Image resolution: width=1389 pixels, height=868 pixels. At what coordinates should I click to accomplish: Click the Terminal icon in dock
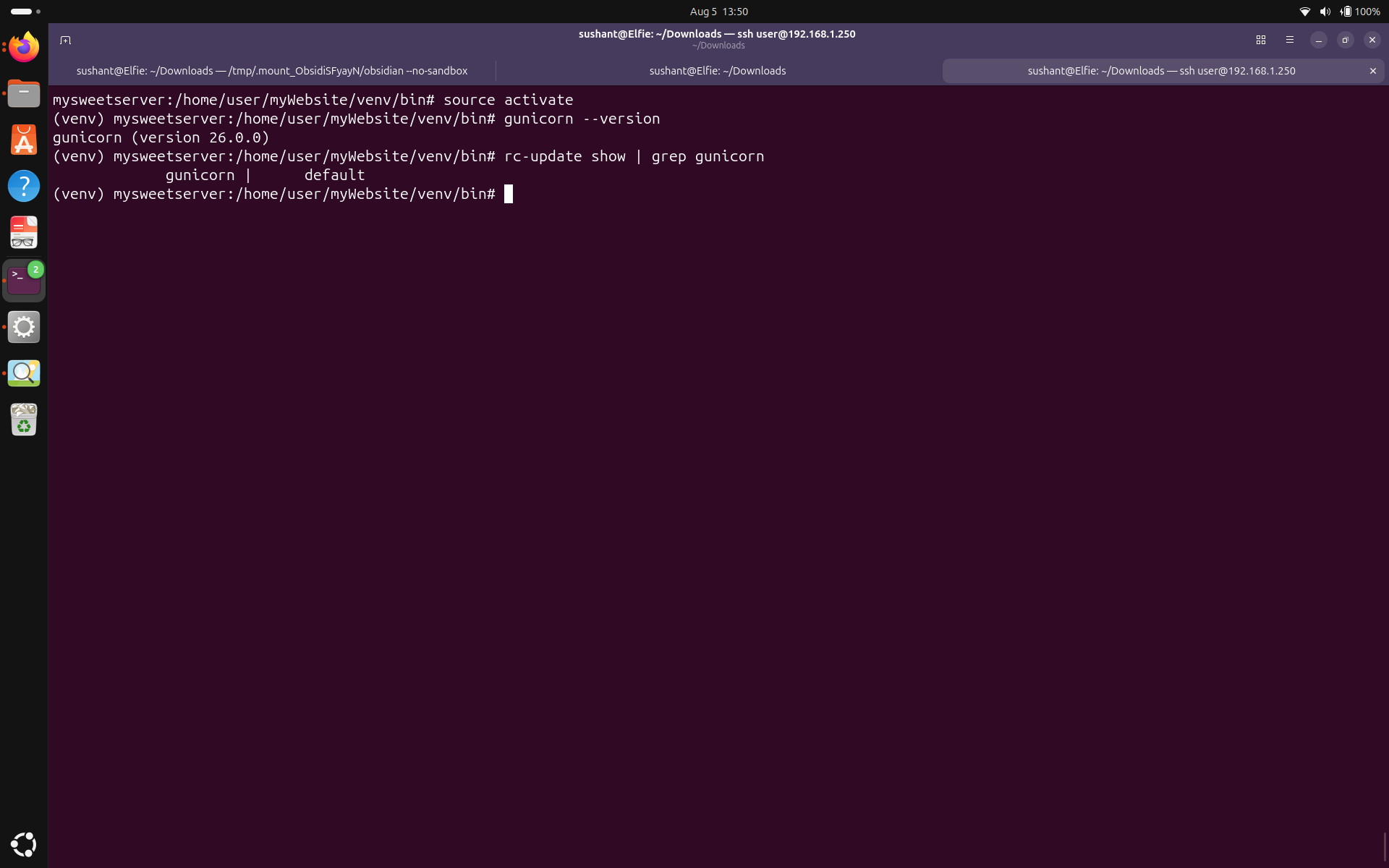tap(24, 280)
